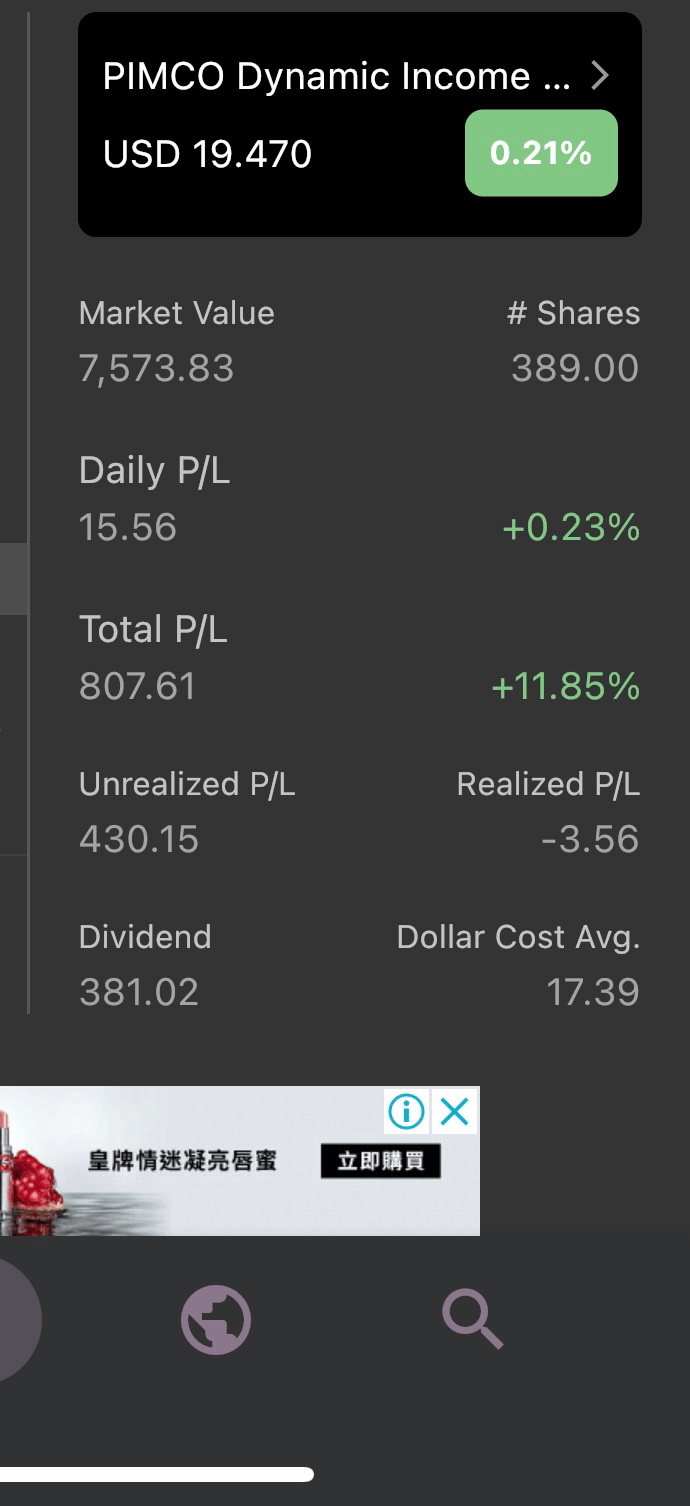Tap the Dividend 381.02 amount

(x=139, y=992)
